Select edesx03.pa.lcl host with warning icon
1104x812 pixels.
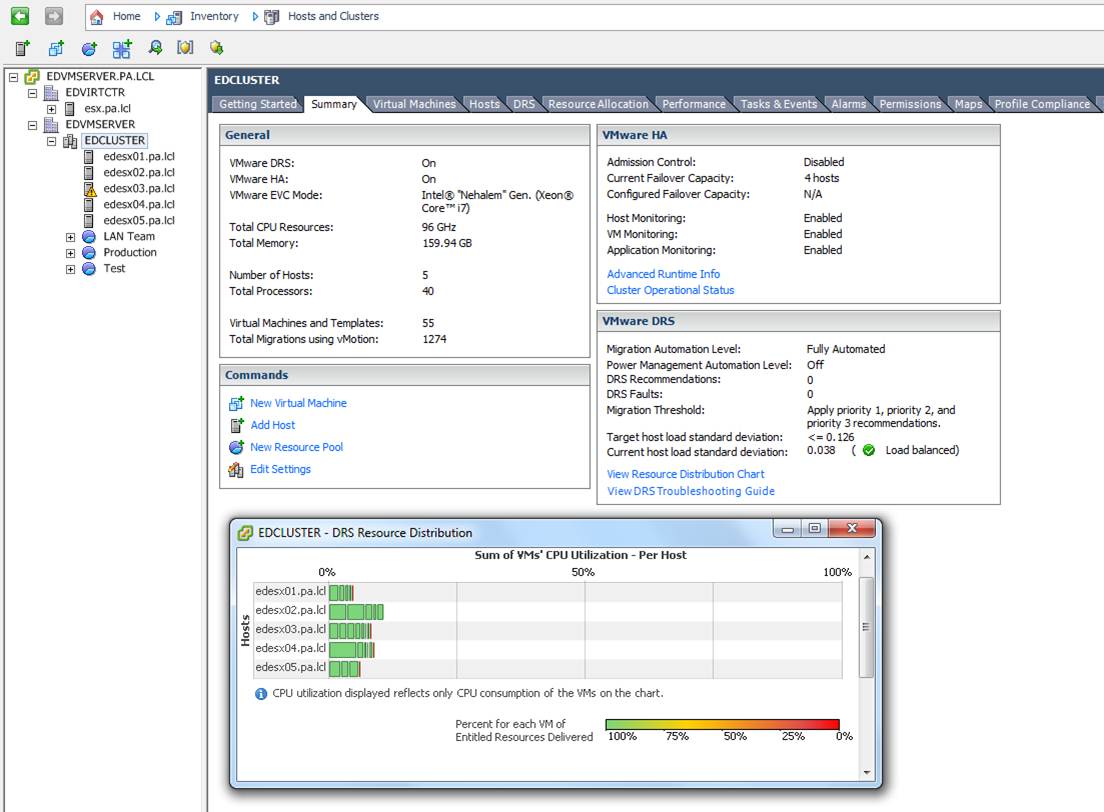click(138, 188)
